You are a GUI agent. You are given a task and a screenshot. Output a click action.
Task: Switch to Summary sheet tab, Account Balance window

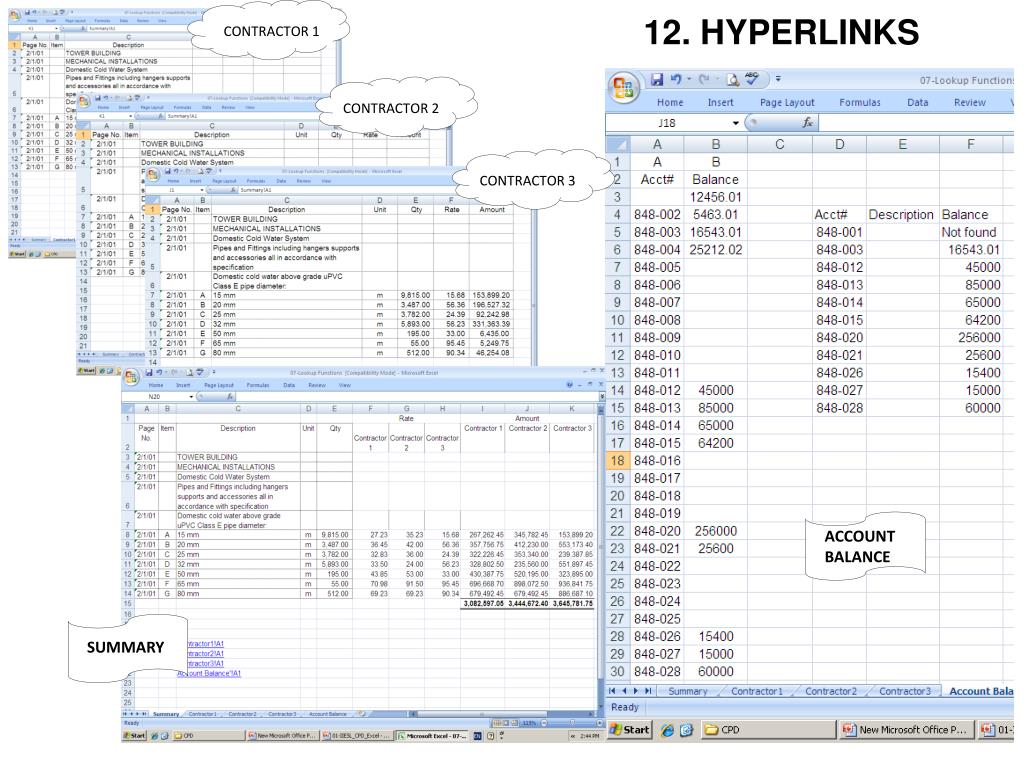(x=688, y=691)
